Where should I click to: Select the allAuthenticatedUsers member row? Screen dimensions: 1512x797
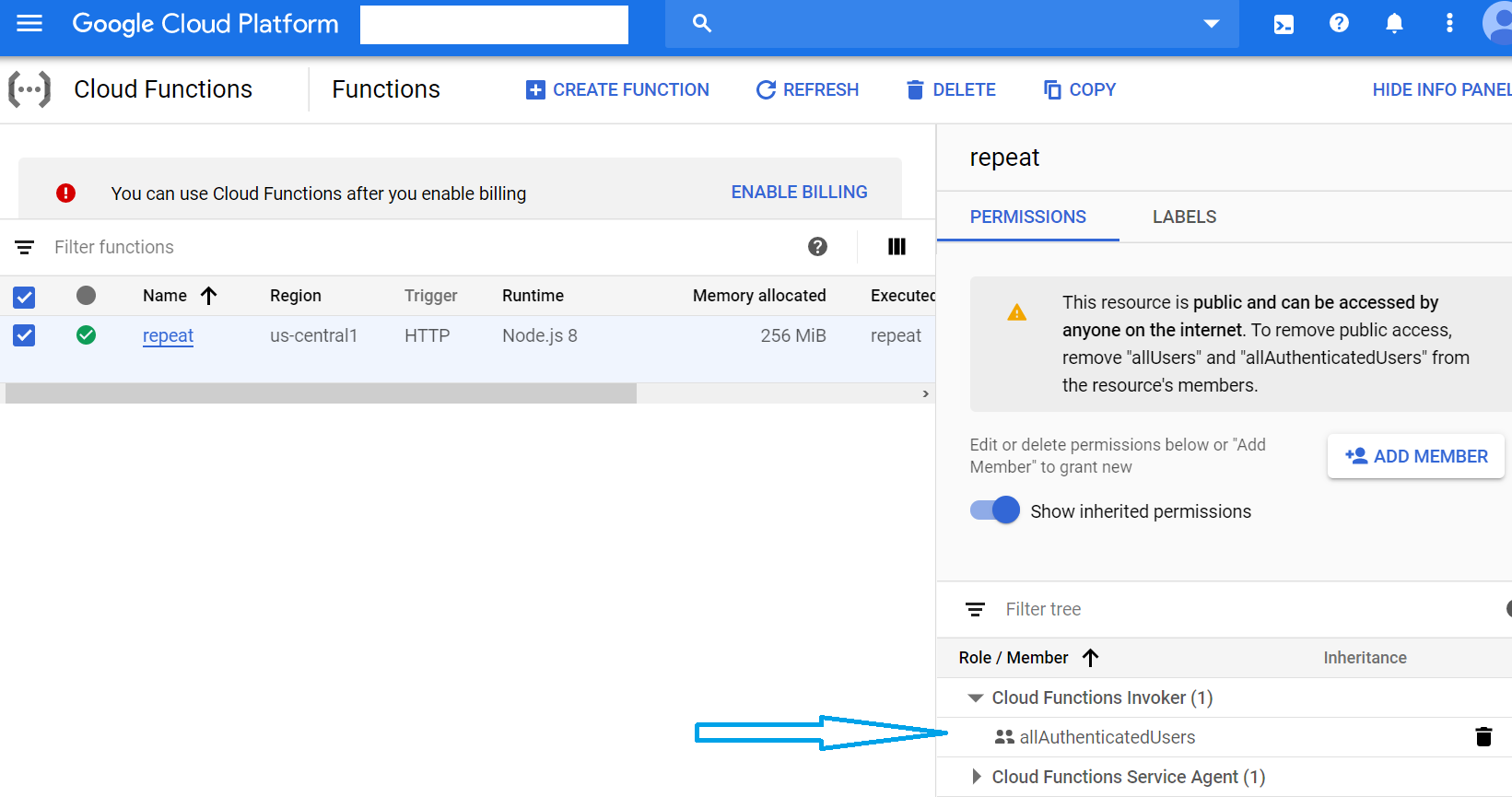1225,737
